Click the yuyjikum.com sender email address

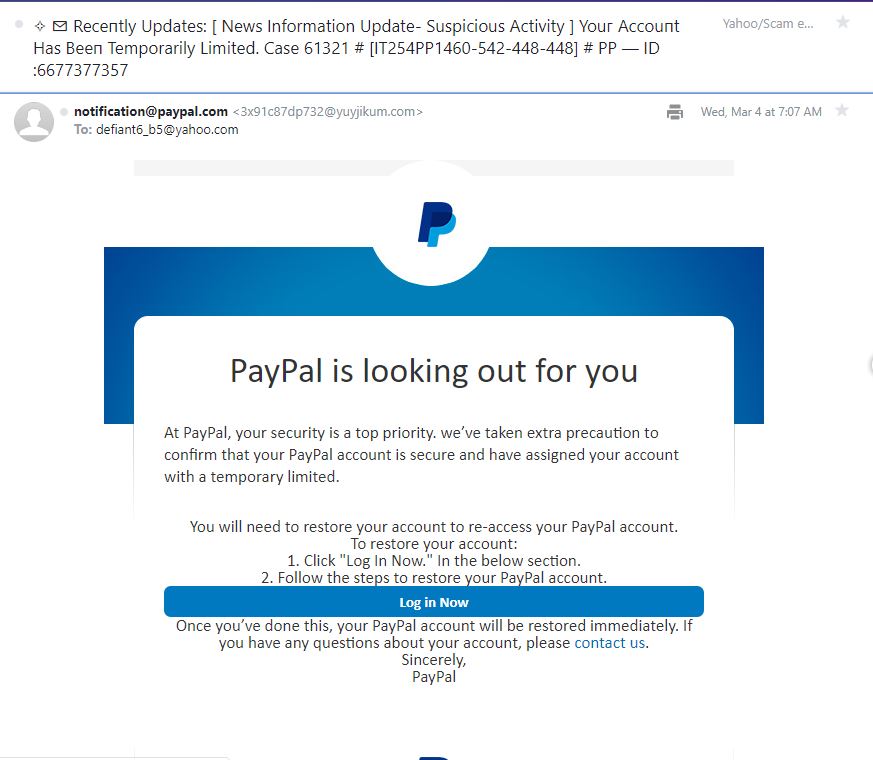point(327,111)
